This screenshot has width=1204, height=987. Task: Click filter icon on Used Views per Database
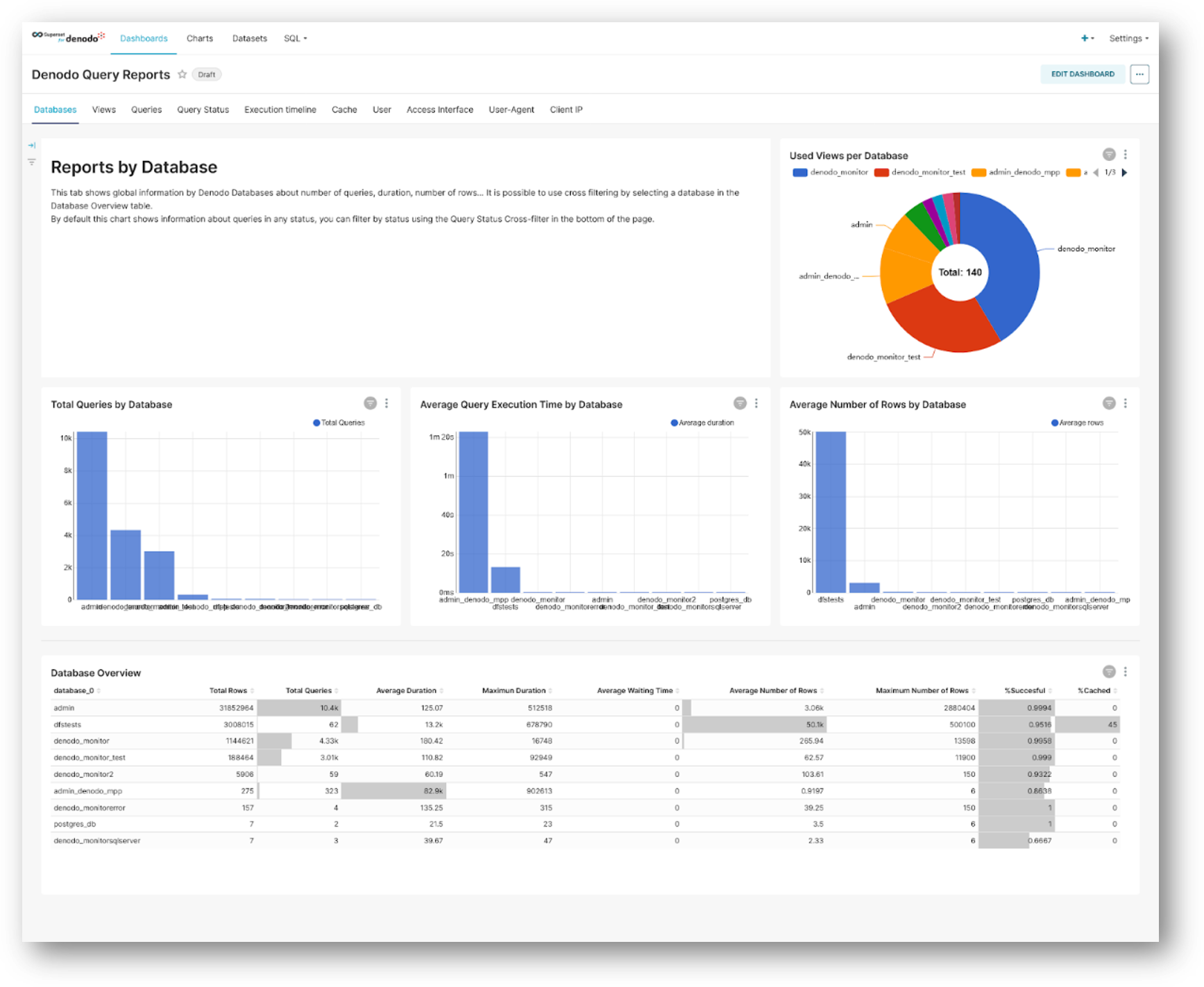click(x=1109, y=155)
